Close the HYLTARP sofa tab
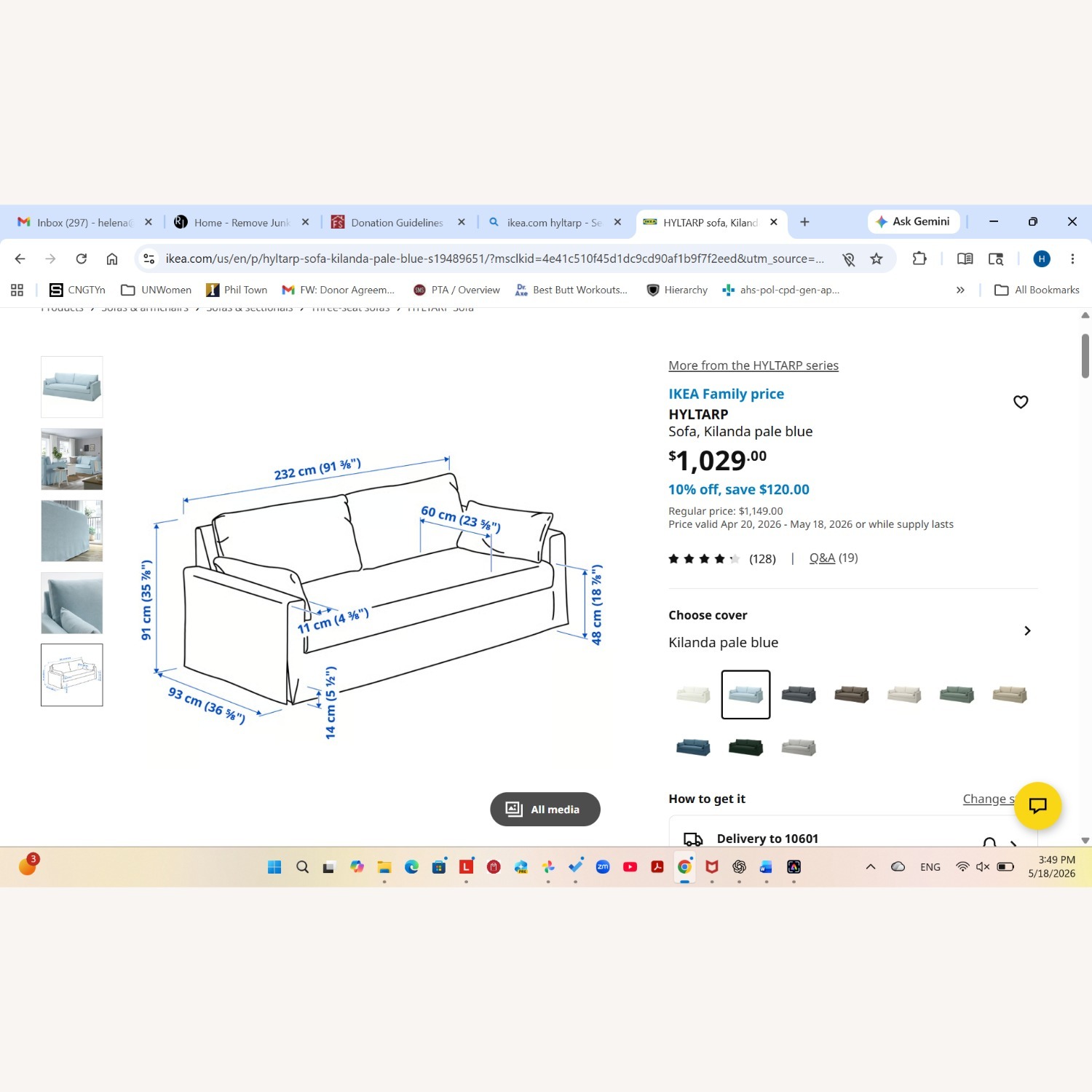 [774, 222]
